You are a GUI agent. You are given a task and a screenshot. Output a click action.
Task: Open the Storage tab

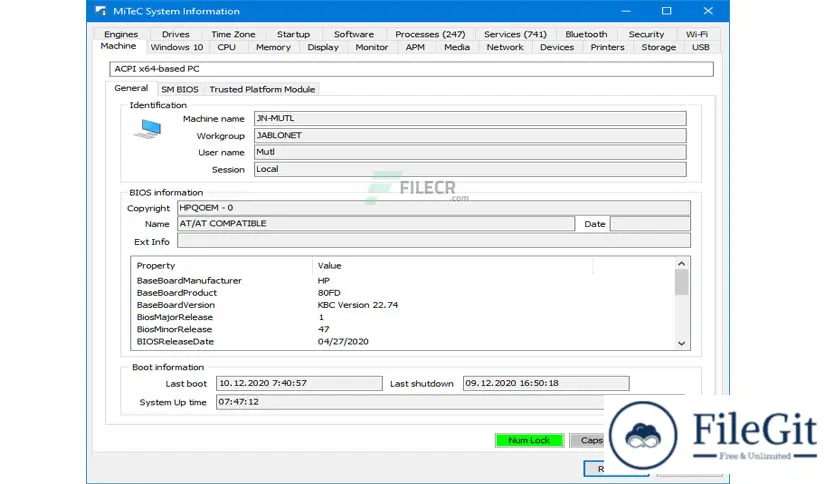pos(658,47)
